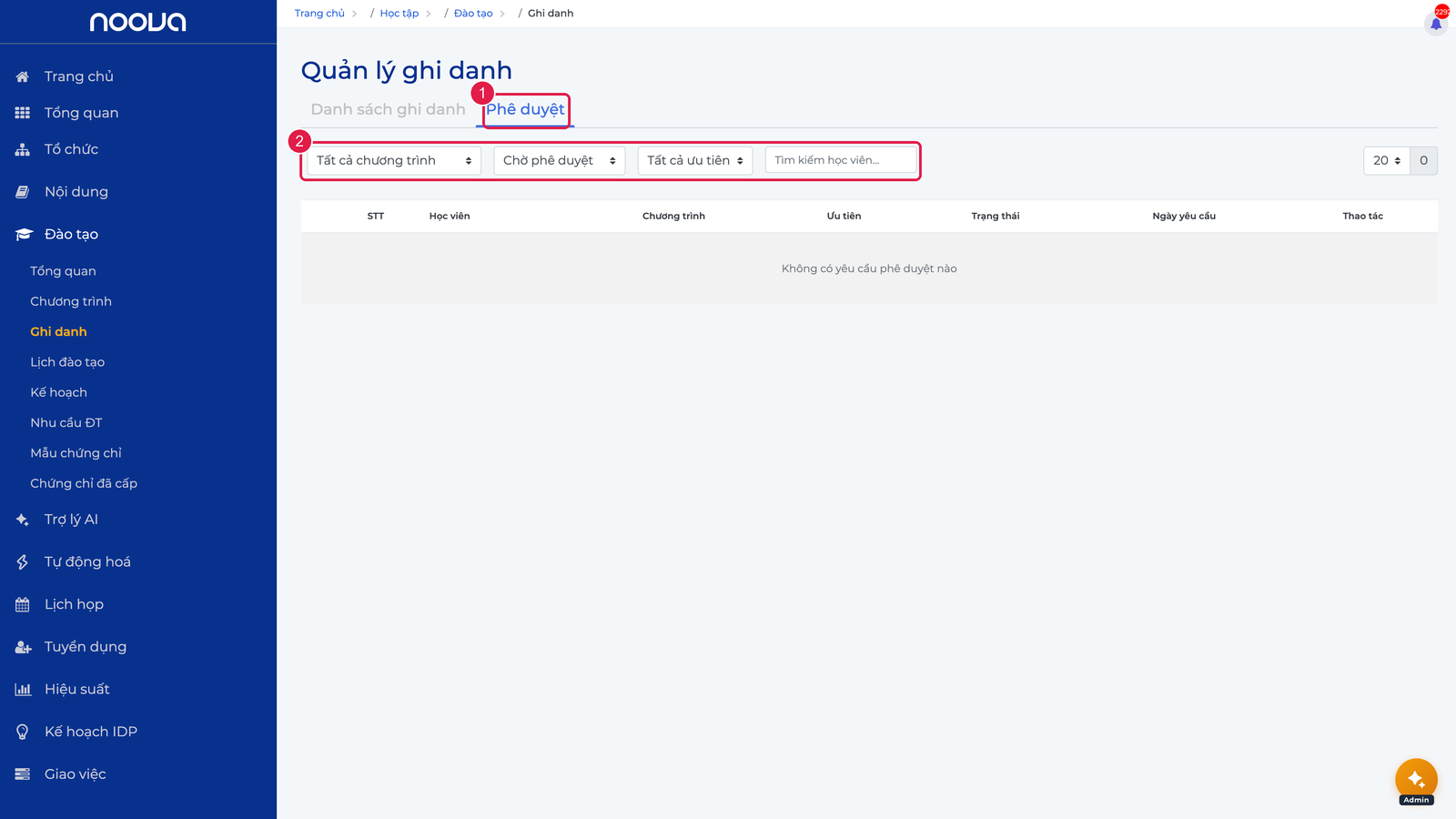The width and height of the screenshot is (1456, 819).
Task: Collapse the Đào tạo sidebar section
Action: coord(71,234)
